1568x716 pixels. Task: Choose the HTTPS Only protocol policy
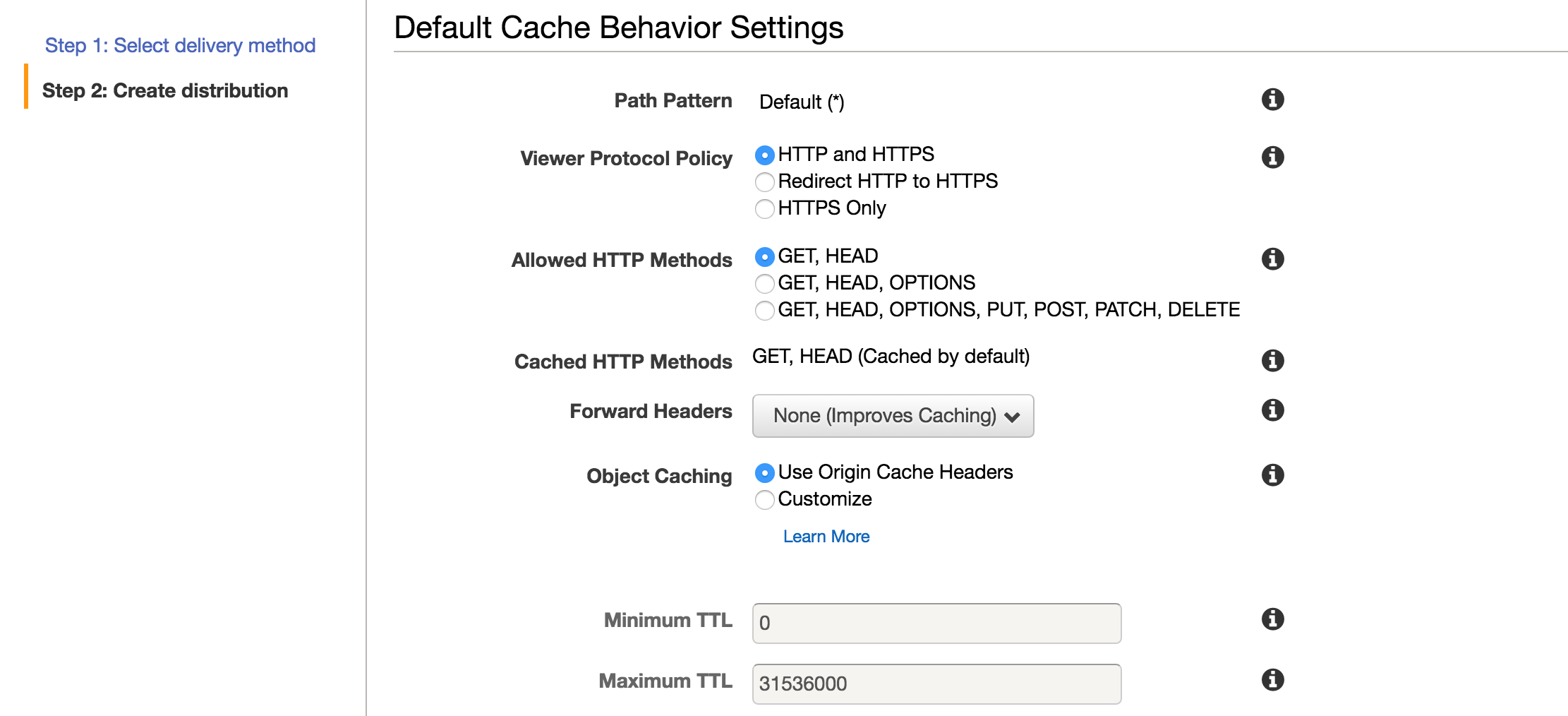[765, 209]
